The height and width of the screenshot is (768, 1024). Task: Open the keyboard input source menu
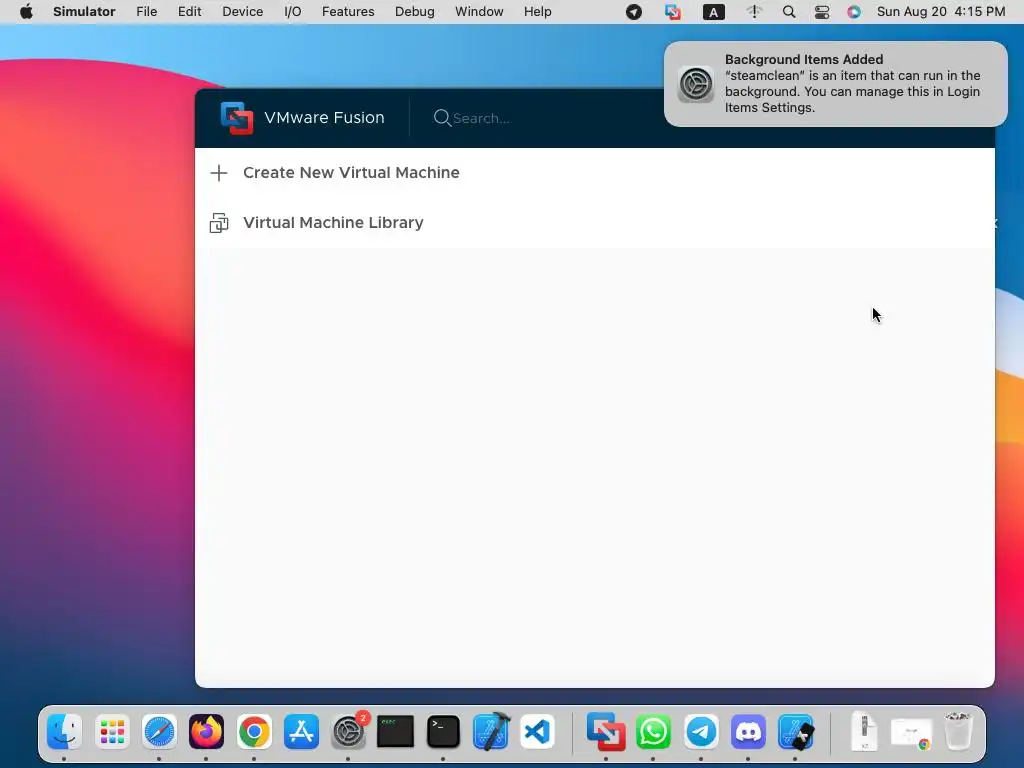click(713, 12)
